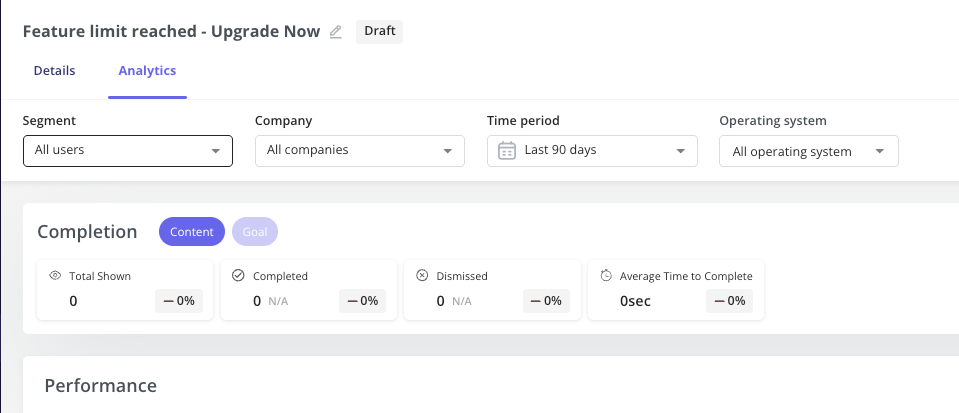Image resolution: width=959 pixels, height=413 pixels.
Task: Open the Company dropdown showing All companies
Action: click(x=360, y=151)
